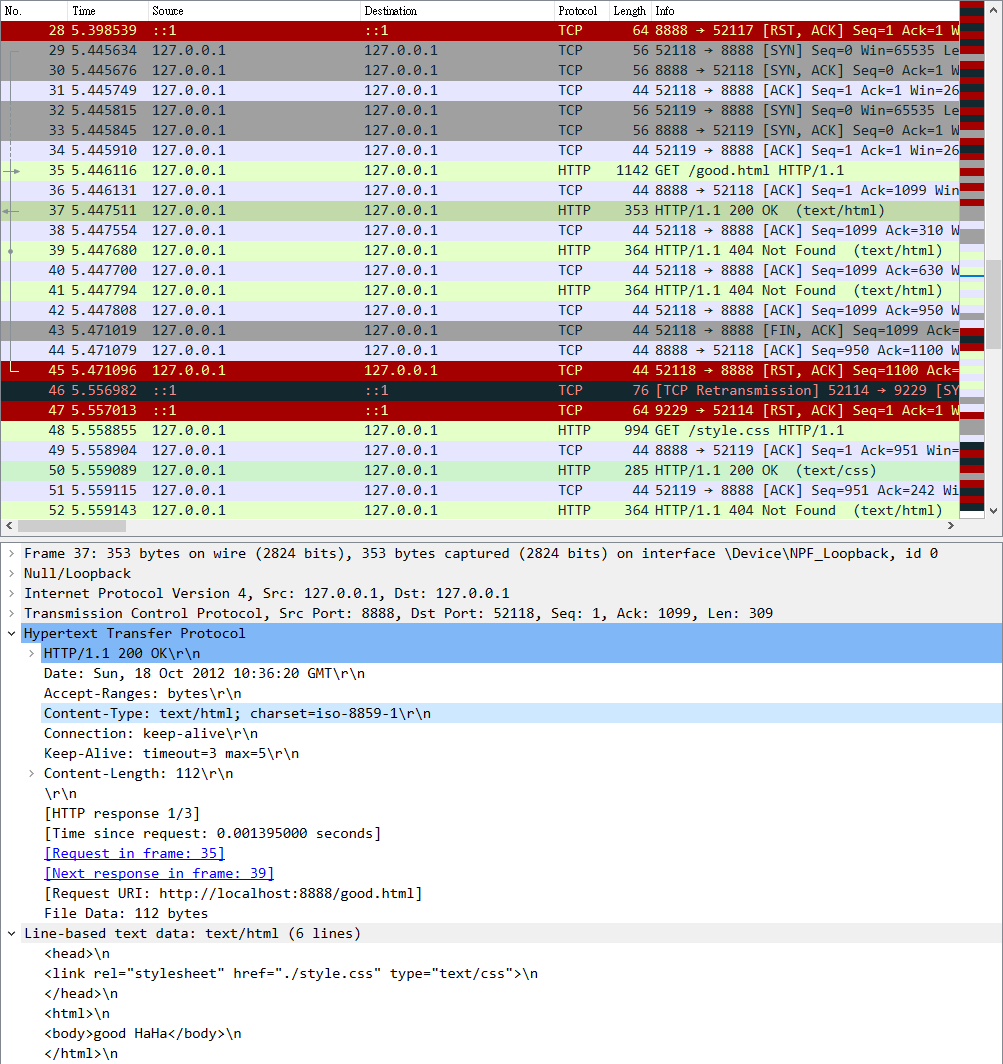Screen dimensions: 1003x1064
Task: Select packet 33 row
Action: point(480,130)
